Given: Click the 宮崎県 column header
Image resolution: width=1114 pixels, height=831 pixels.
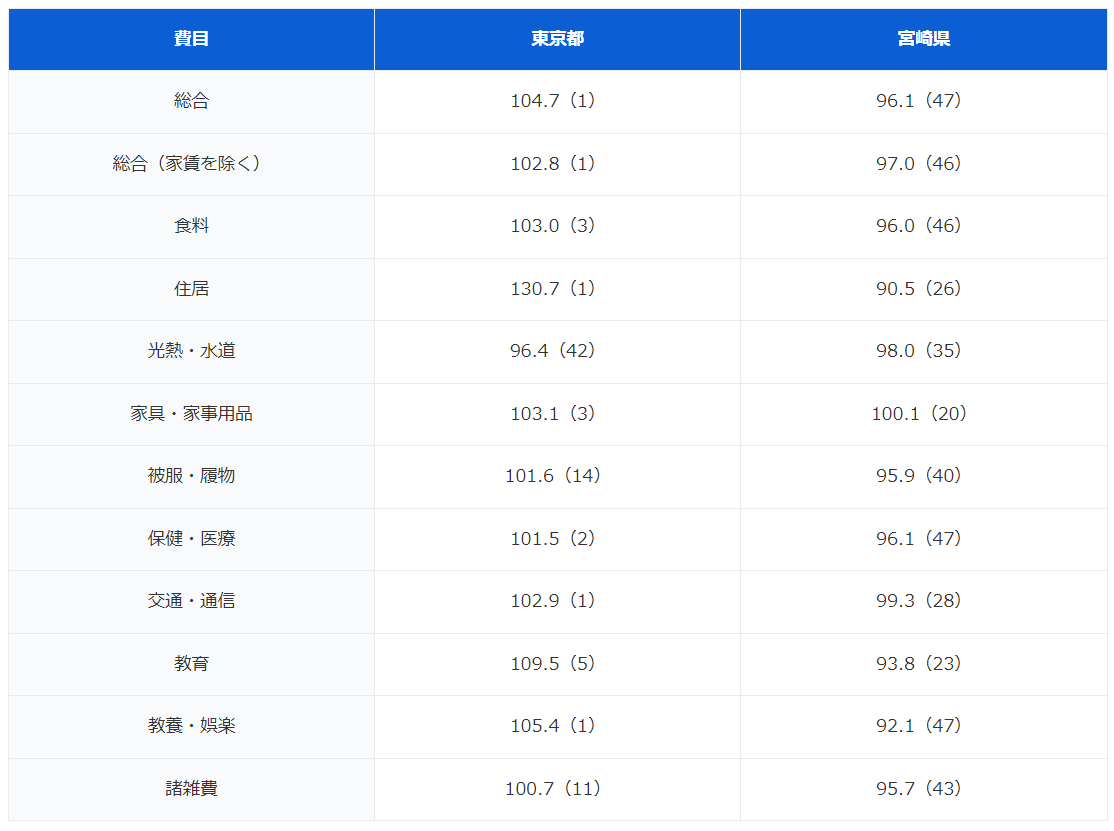Looking at the screenshot, I should (924, 38).
